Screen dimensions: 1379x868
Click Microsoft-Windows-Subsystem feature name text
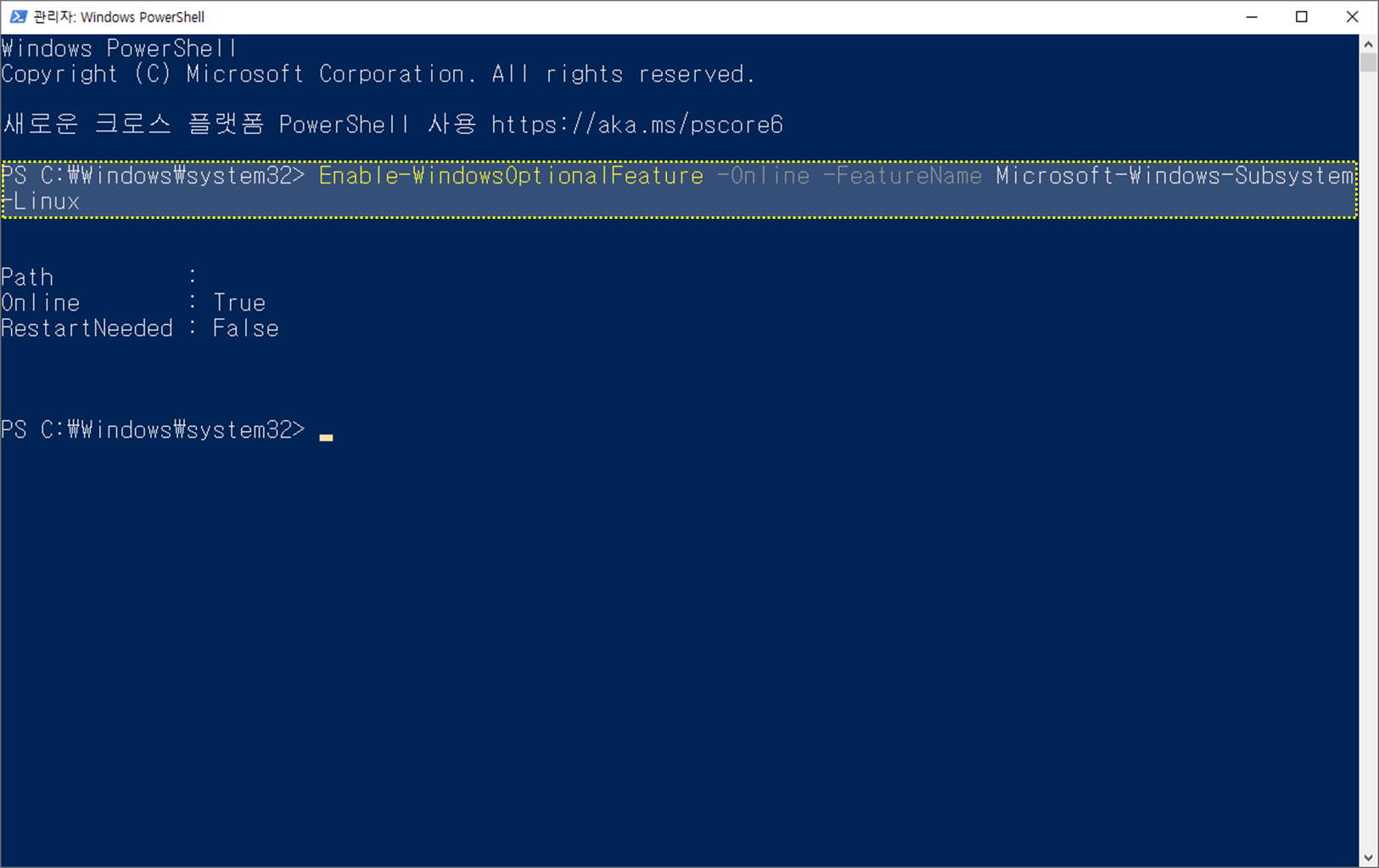1174,176
